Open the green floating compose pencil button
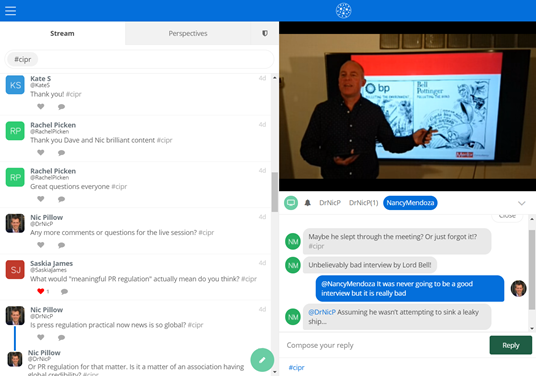 pyautogui.click(x=262, y=360)
